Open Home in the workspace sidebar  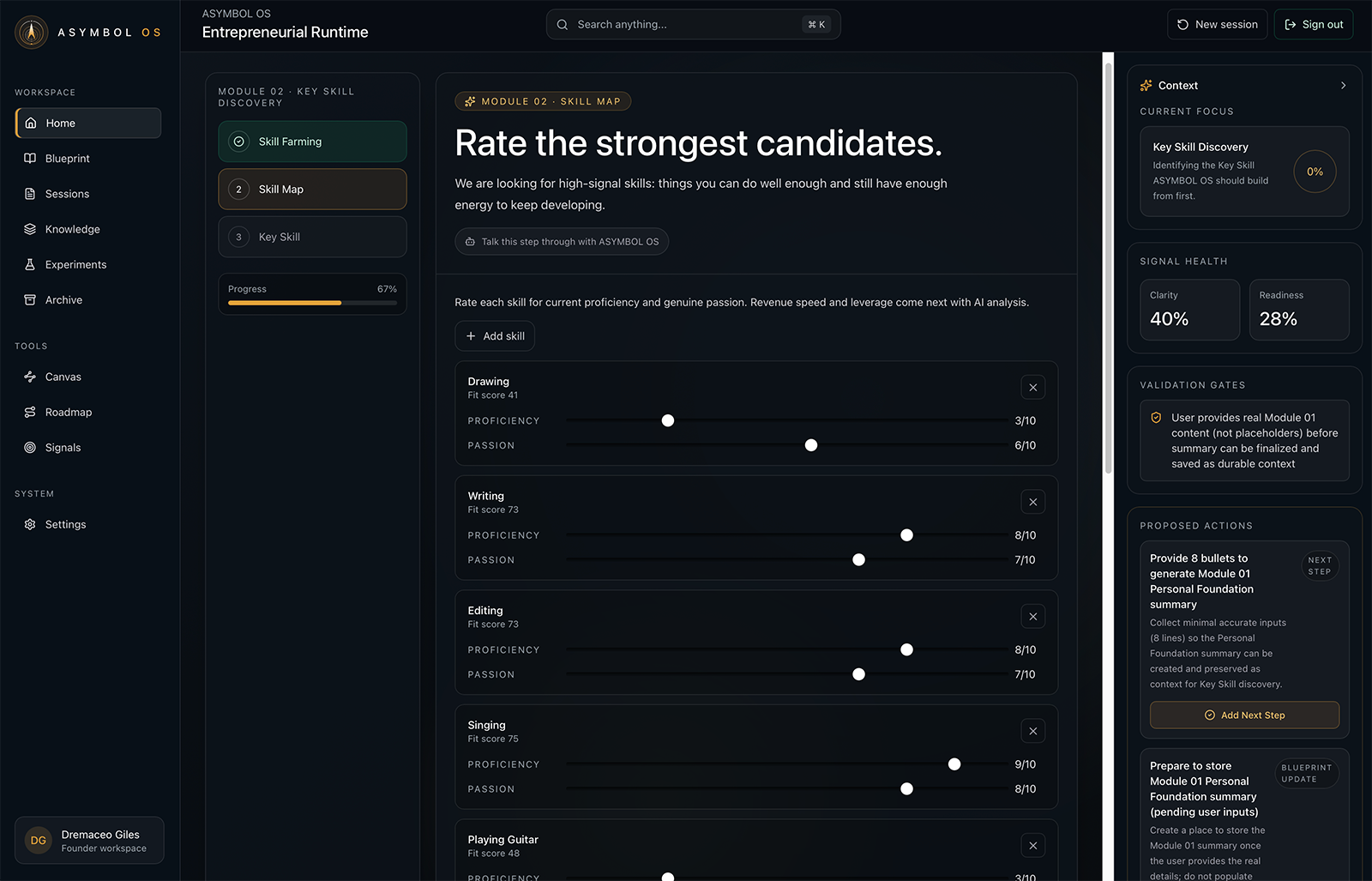[x=88, y=123]
